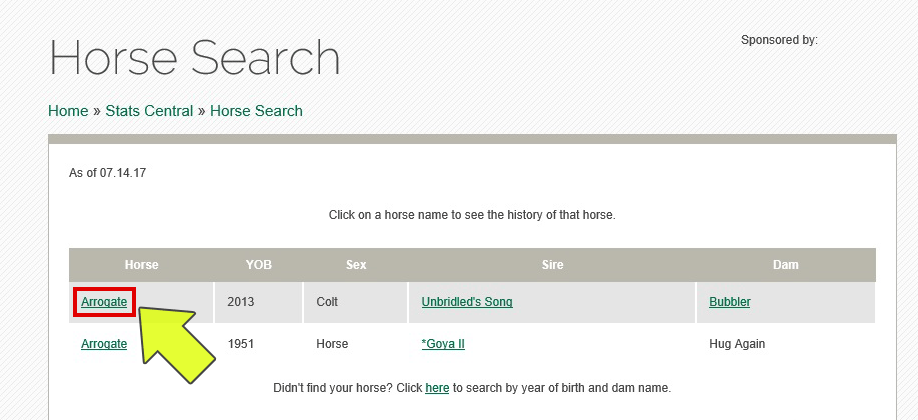Click the Sex column header
918x420 pixels.
click(356, 265)
